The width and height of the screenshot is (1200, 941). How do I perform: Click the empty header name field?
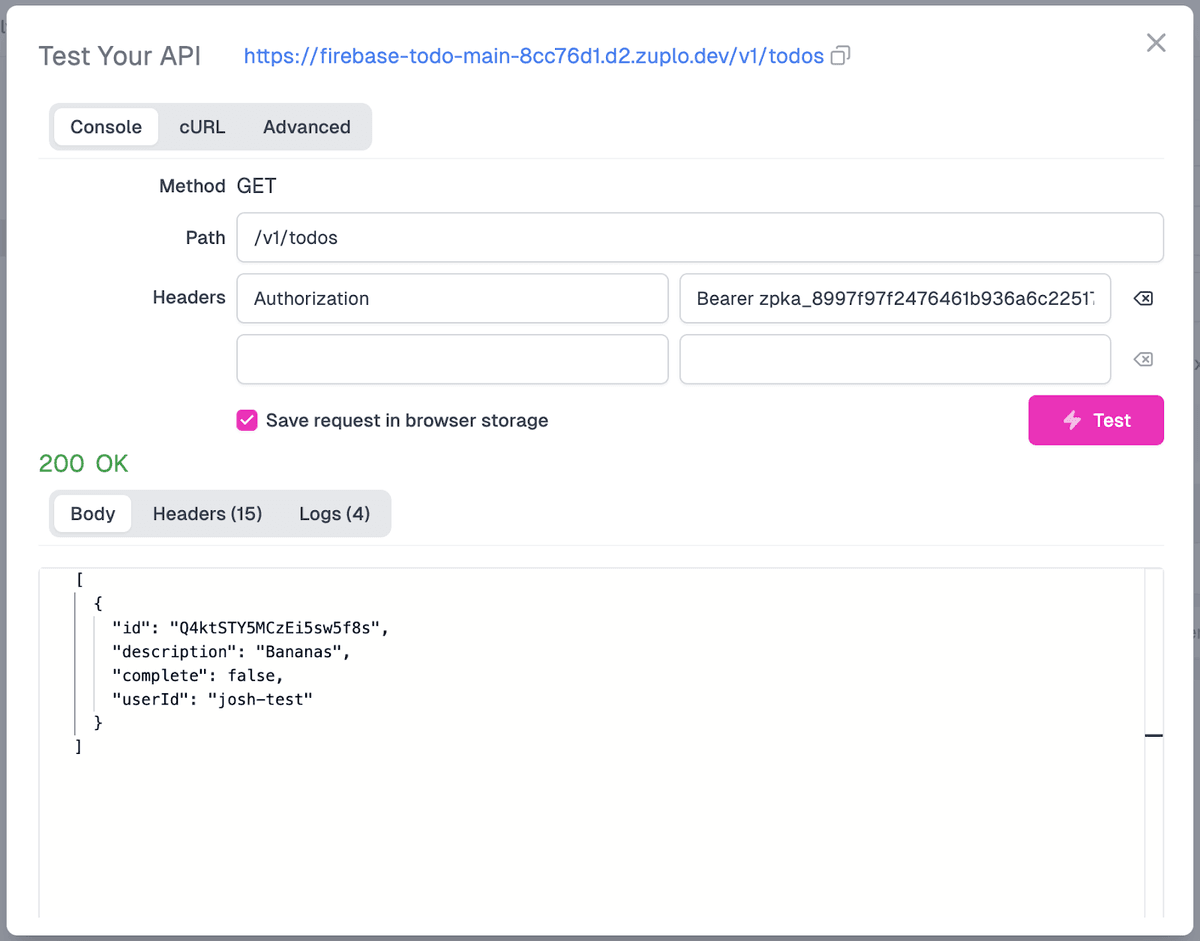tap(452, 359)
